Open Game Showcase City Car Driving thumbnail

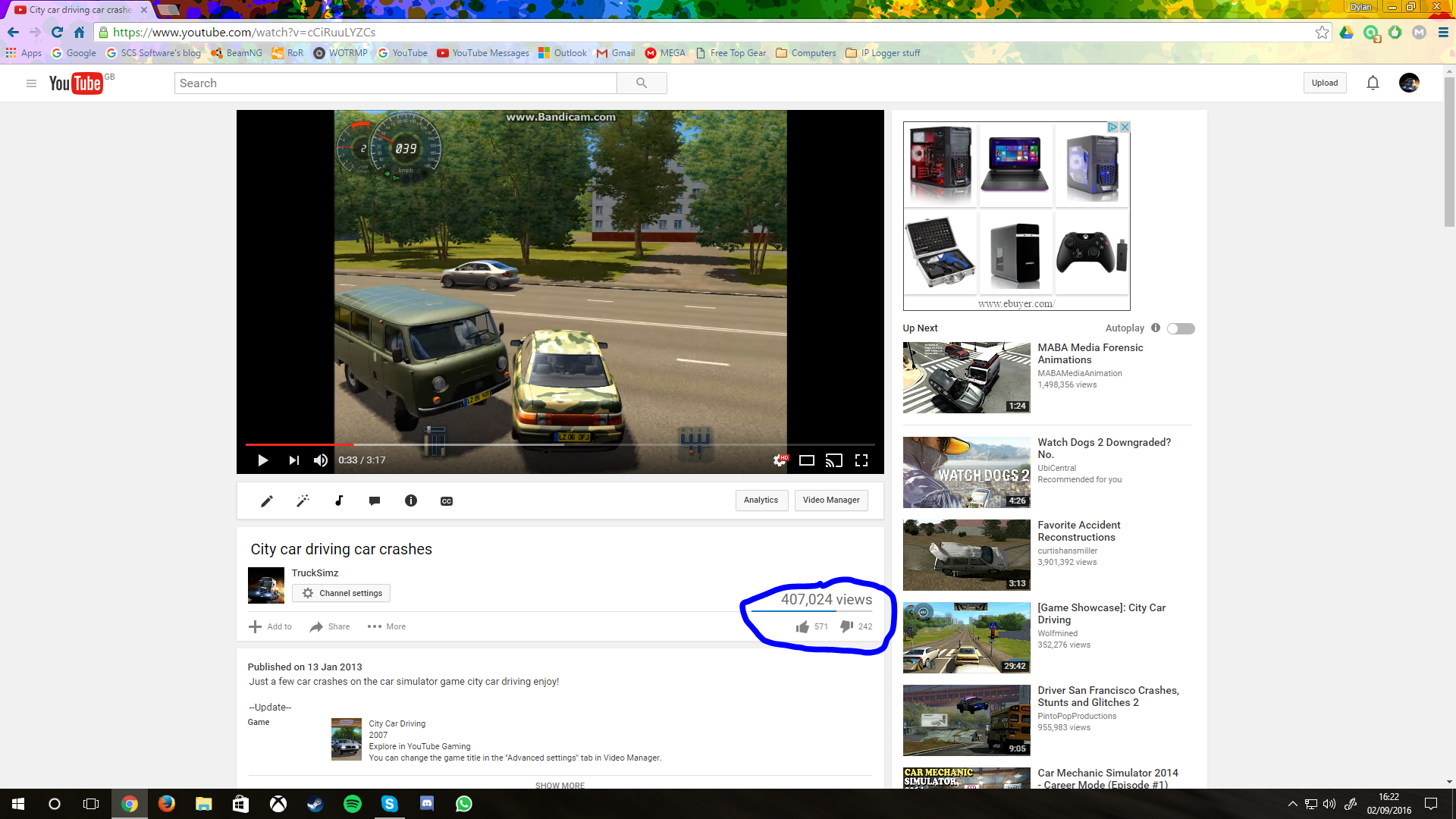[x=966, y=638]
